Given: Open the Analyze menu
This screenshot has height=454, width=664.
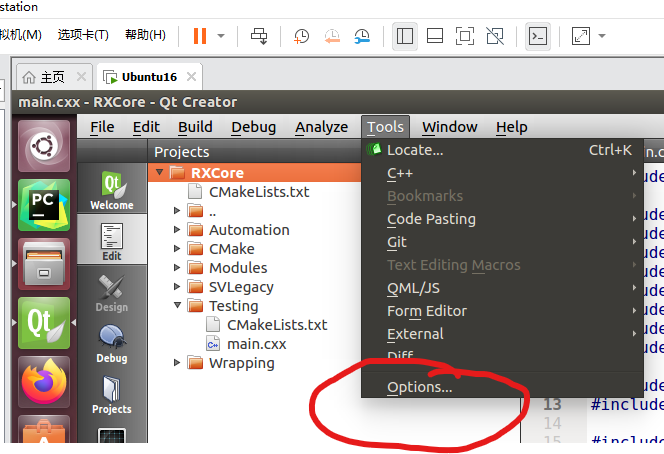Looking at the screenshot, I should (321, 127).
